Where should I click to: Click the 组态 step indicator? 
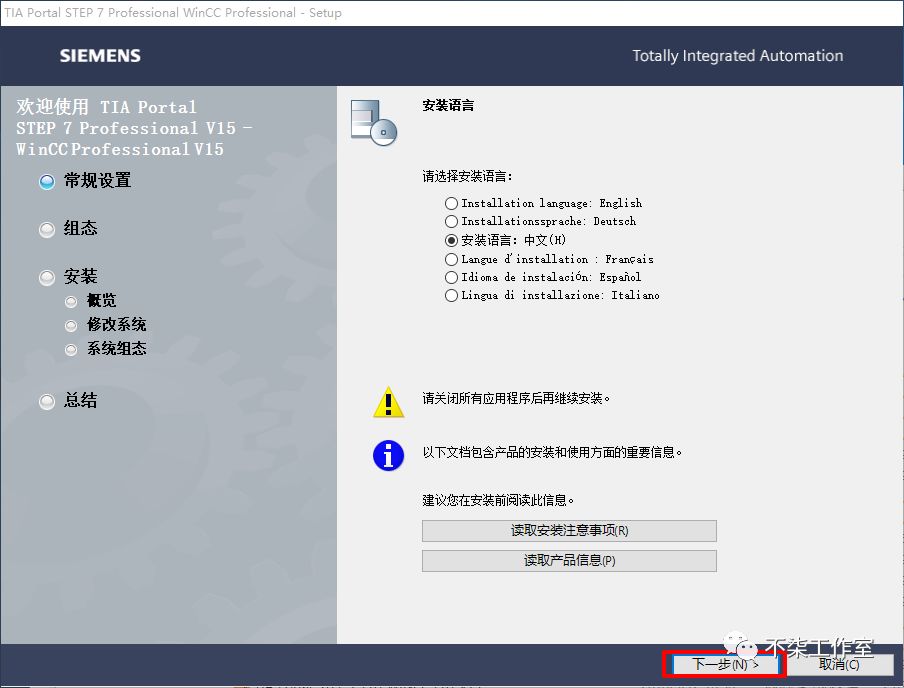[47, 230]
